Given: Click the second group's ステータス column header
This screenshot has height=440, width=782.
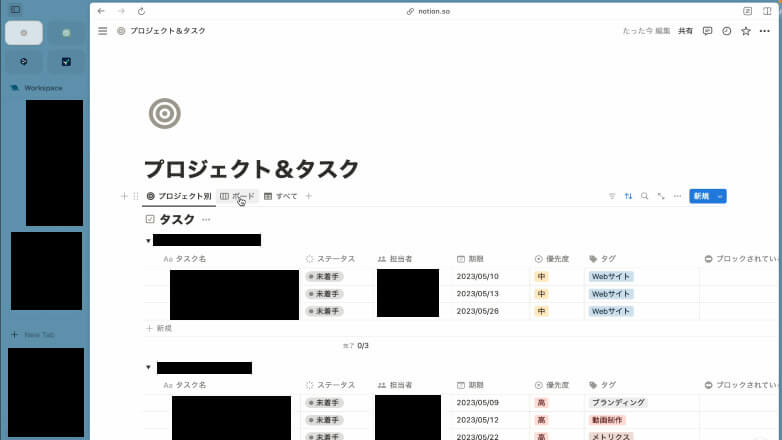Looking at the screenshot, I should (x=331, y=385).
